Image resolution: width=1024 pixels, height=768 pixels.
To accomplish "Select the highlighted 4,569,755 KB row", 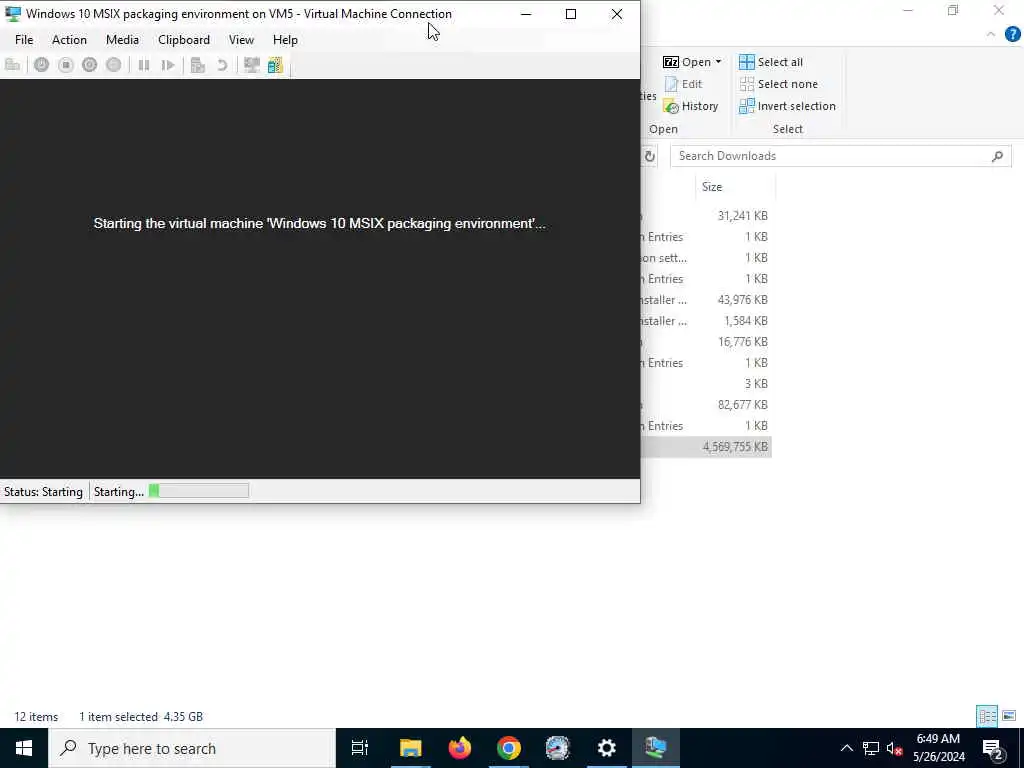I will [705, 447].
